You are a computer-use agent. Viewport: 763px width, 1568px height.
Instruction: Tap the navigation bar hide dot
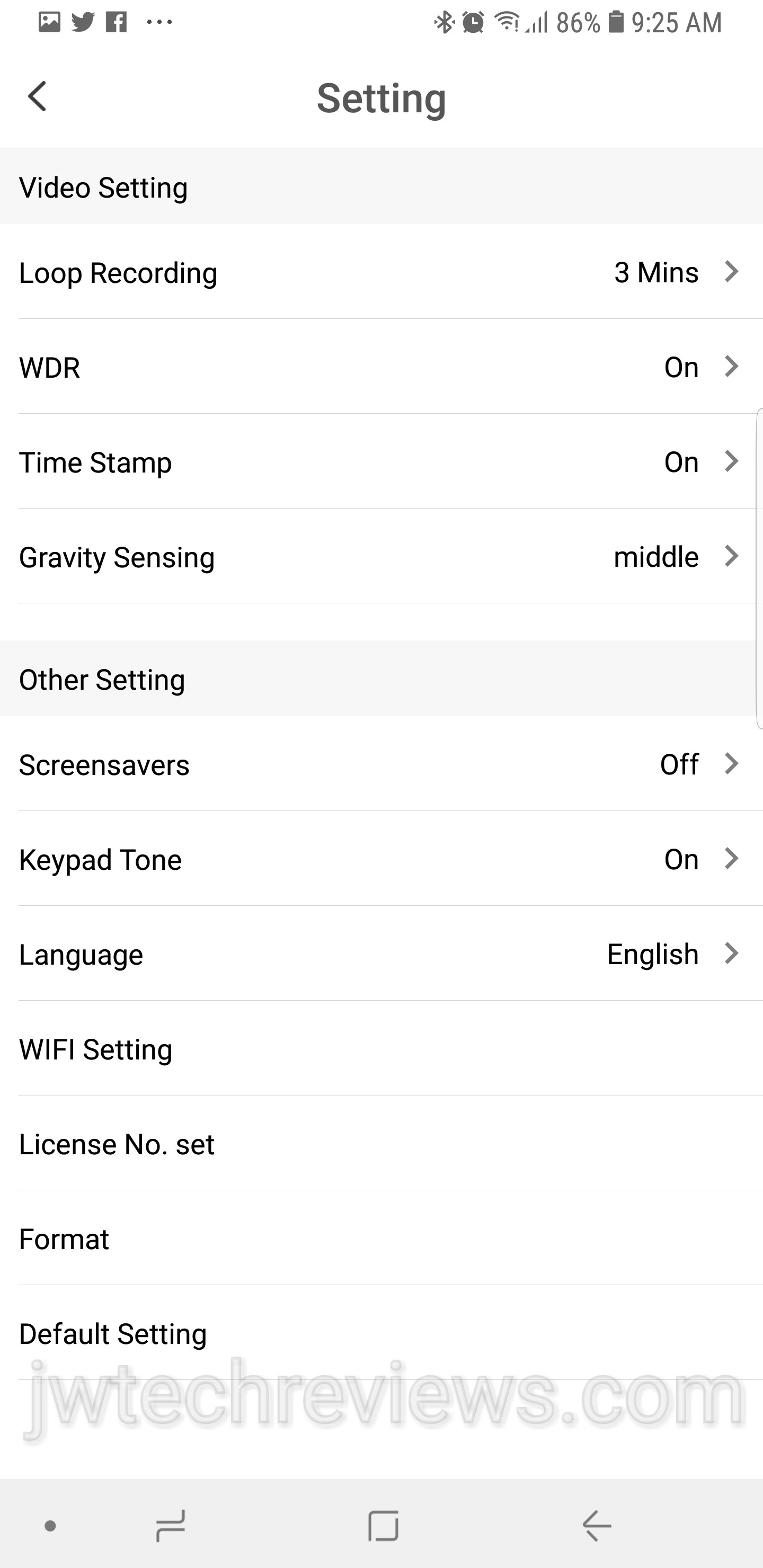[x=50, y=1526]
